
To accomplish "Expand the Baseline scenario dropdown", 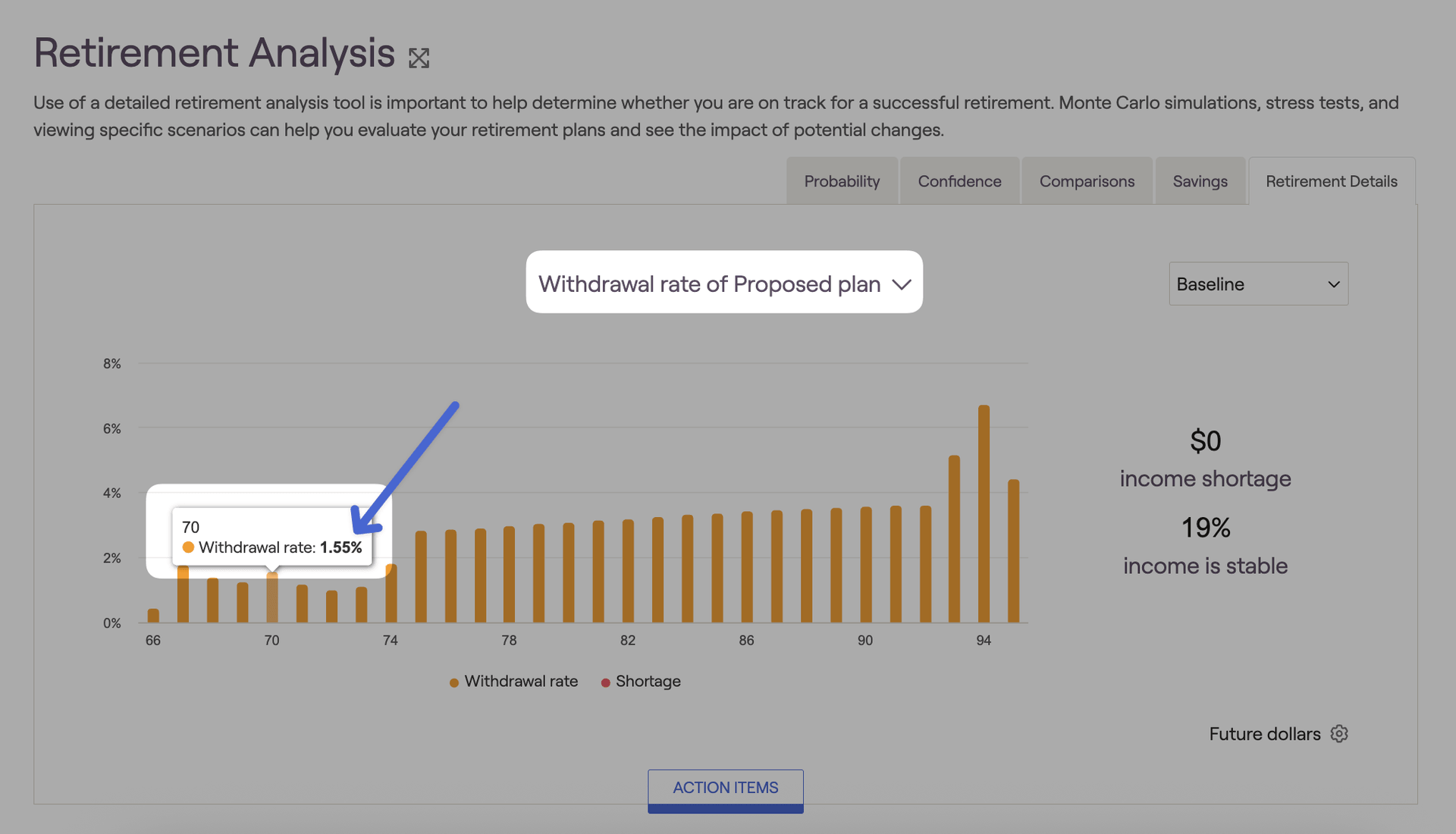I will 1258,284.
